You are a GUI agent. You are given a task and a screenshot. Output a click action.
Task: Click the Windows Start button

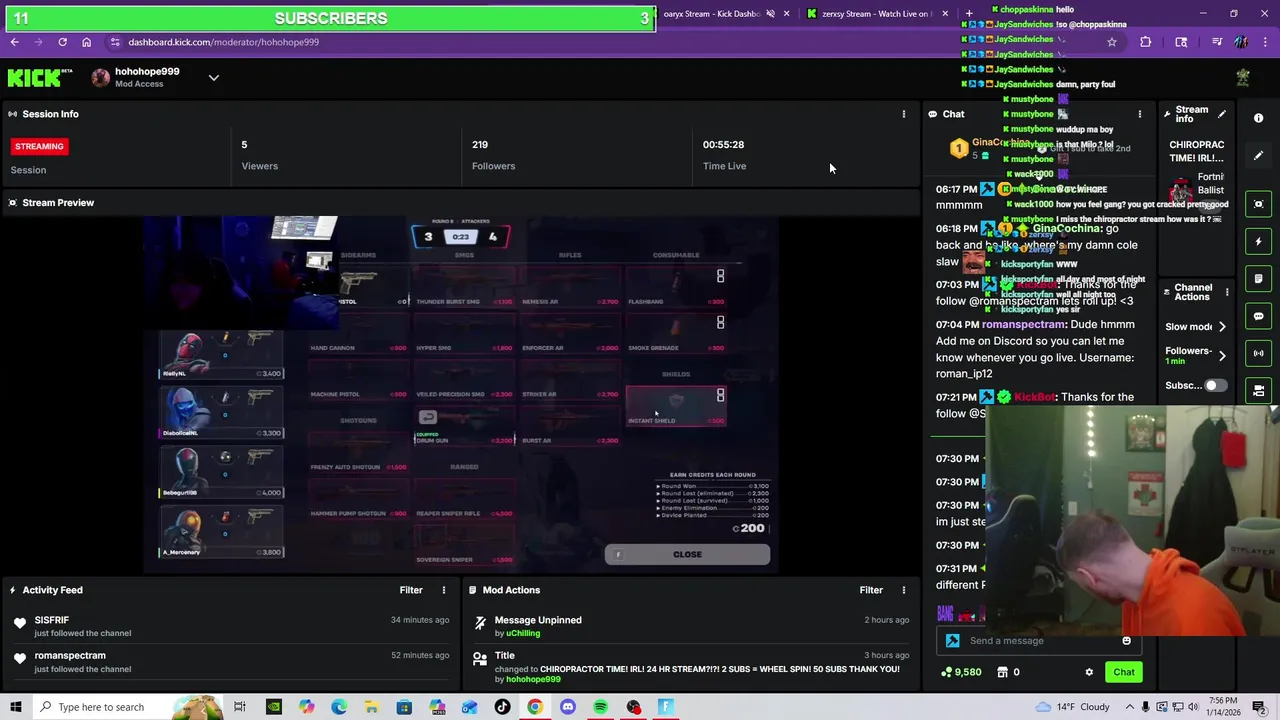pyautogui.click(x=16, y=707)
